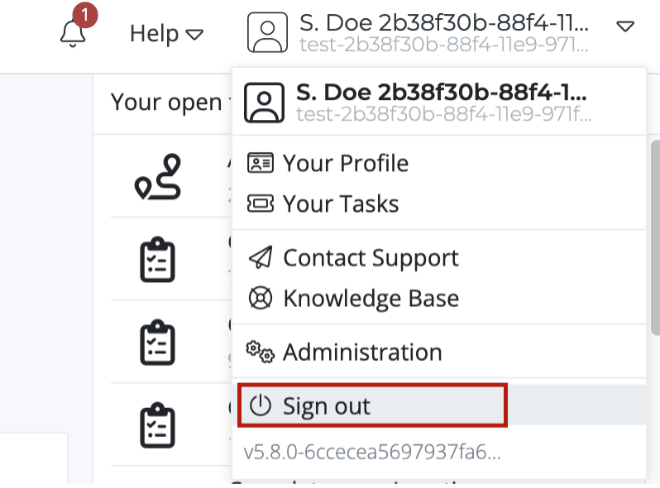Click the red notification count badge
The width and height of the screenshot is (660, 488).
85,15
